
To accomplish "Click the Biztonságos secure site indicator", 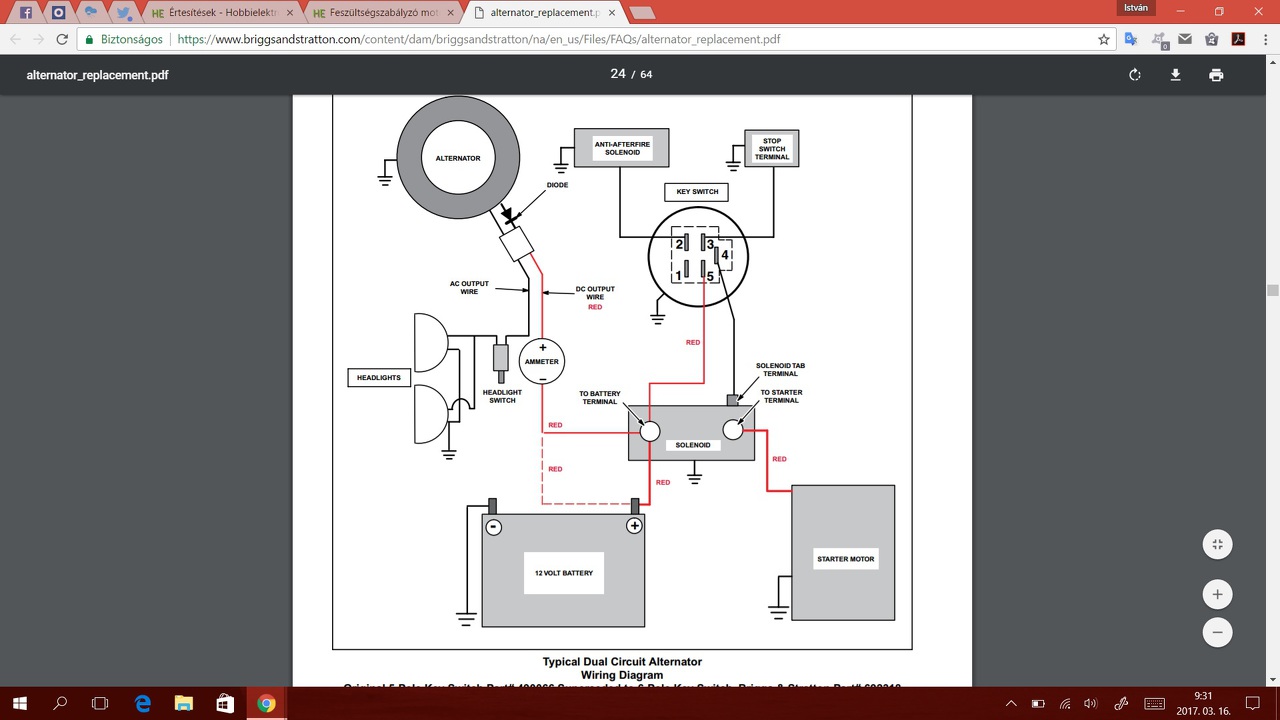I will [127, 40].
